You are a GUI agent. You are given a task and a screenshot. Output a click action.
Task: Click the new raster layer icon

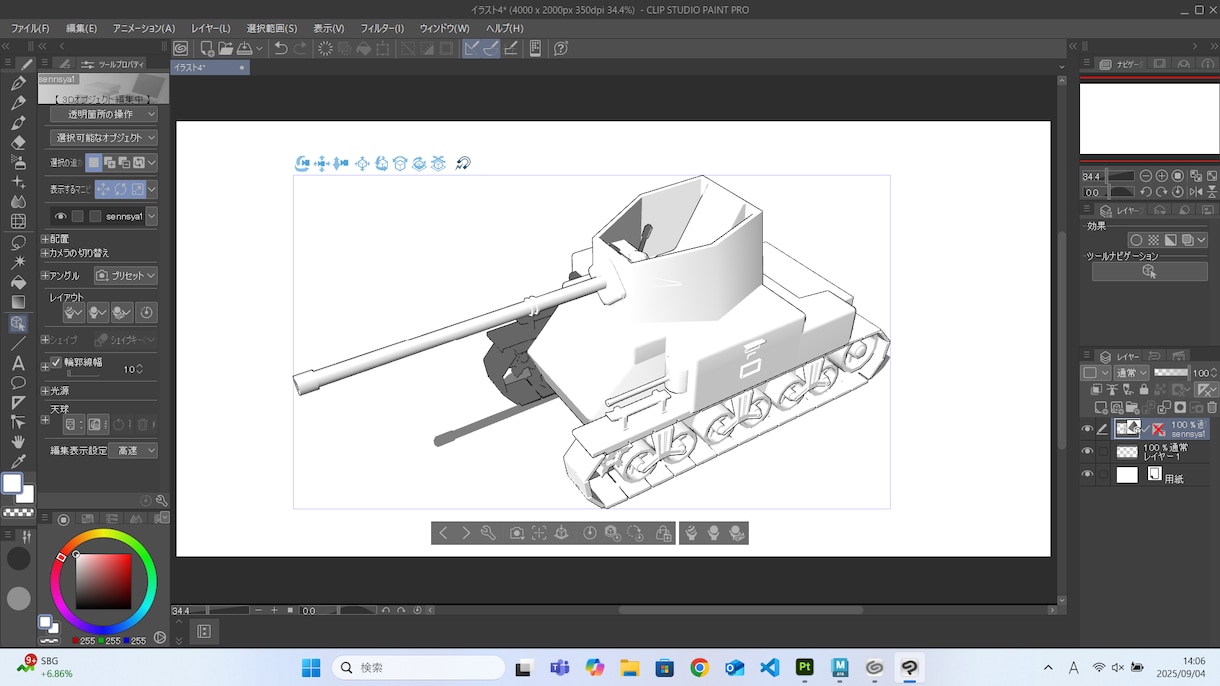pyautogui.click(x=1101, y=407)
